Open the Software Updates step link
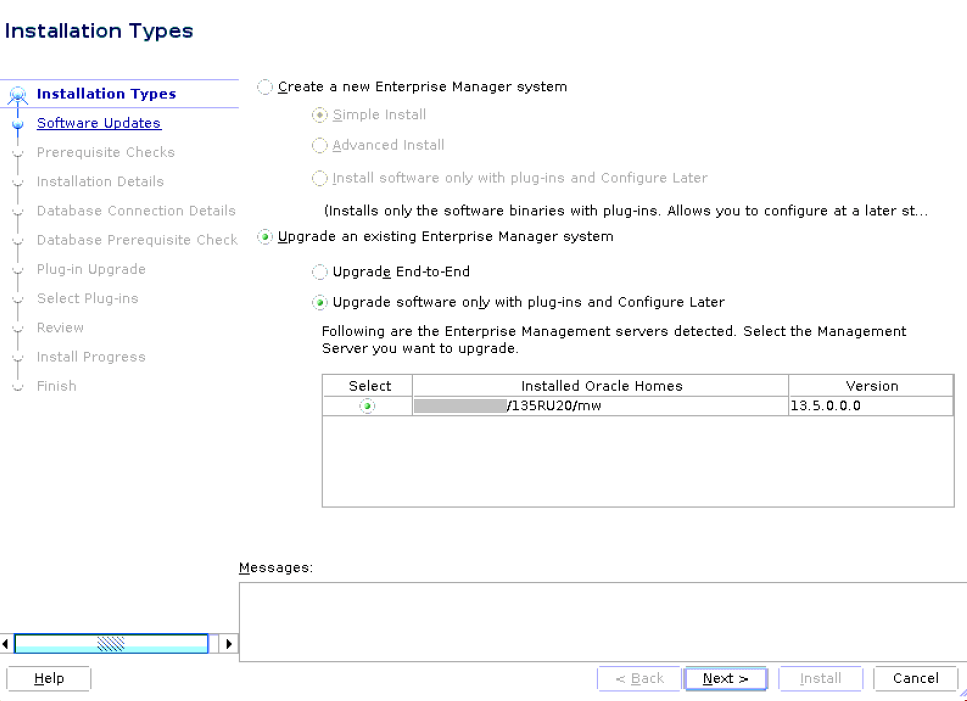 click(99, 123)
